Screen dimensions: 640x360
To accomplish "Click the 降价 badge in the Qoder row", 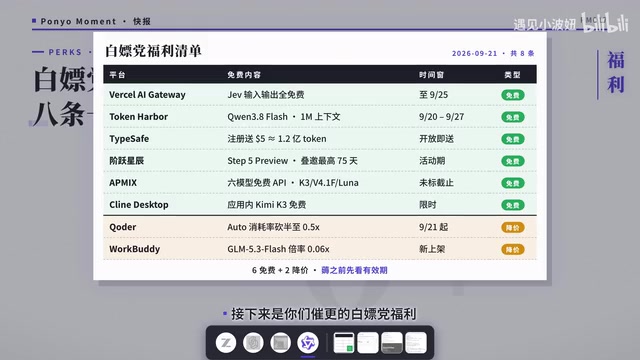I will pyautogui.click(x=513, y=227).
